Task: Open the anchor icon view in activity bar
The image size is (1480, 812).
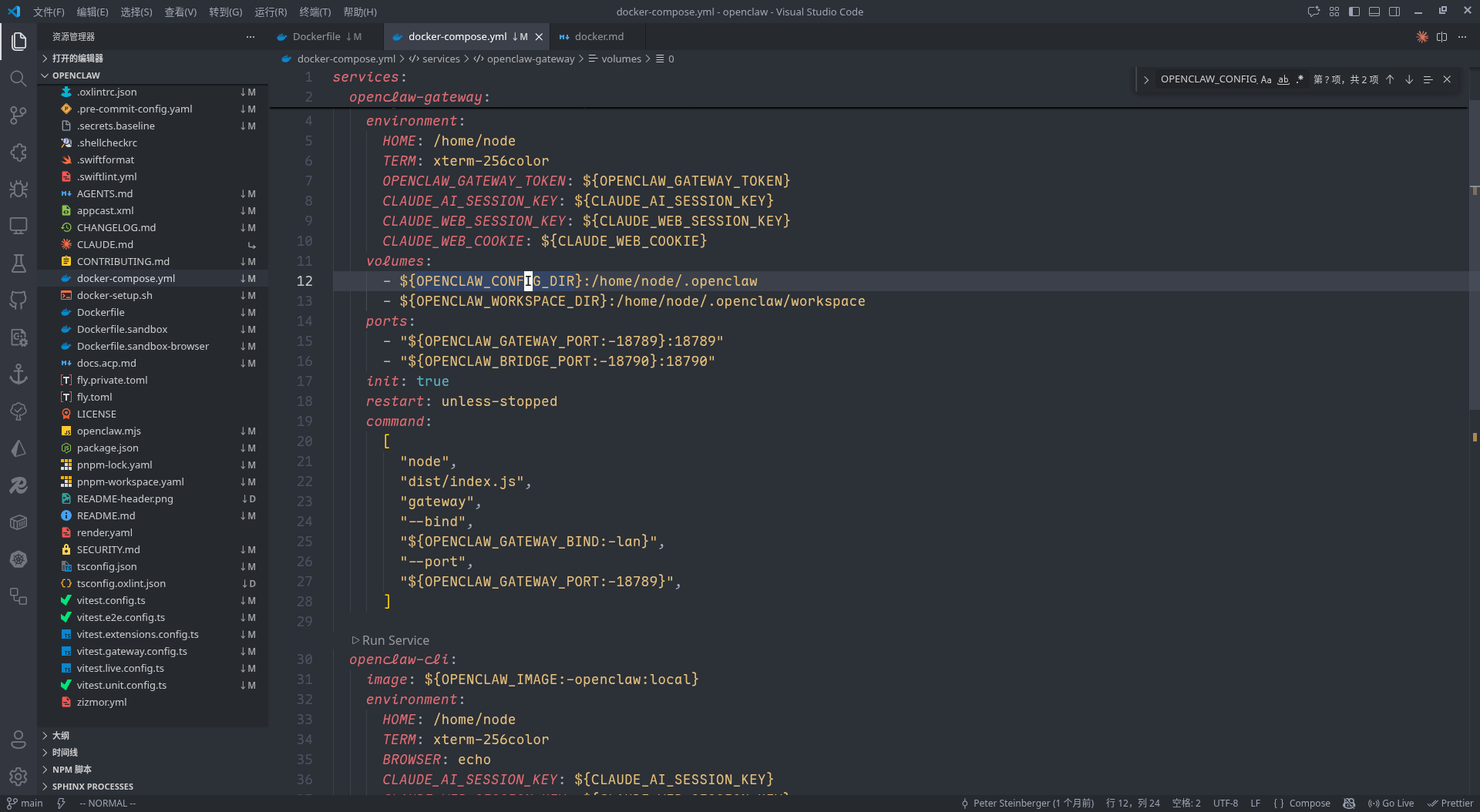Action: (18, 374)
